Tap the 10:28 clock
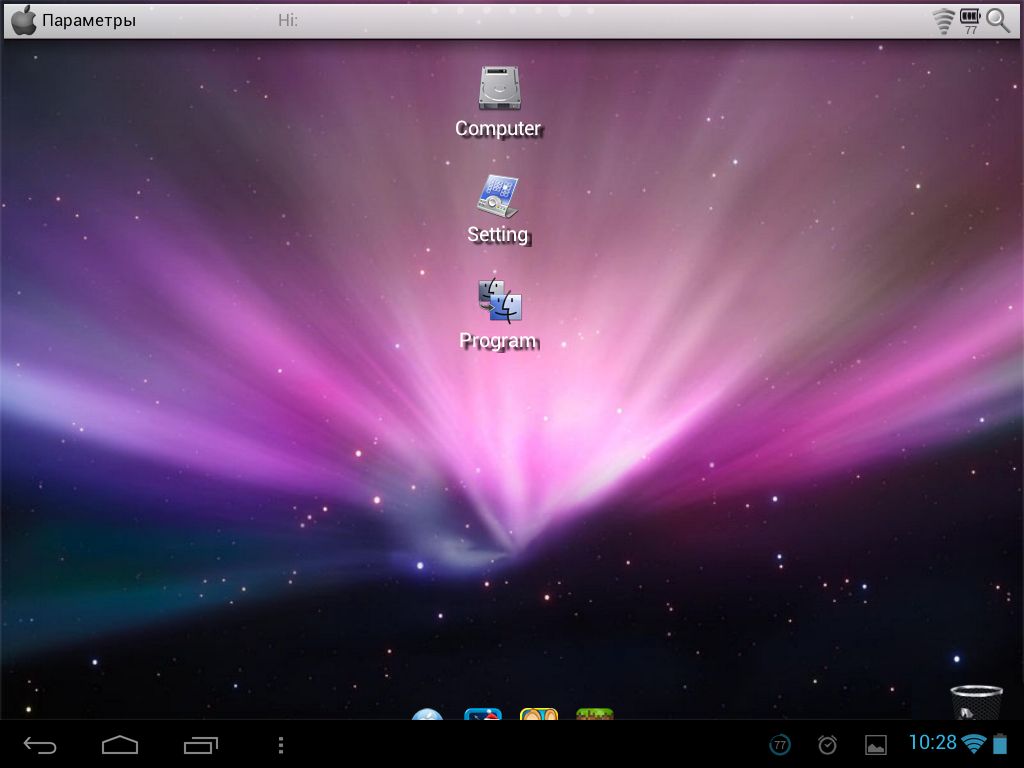The width and height of the screenshot is (1024, 768). pyautogui.click(x=933, y=743)
